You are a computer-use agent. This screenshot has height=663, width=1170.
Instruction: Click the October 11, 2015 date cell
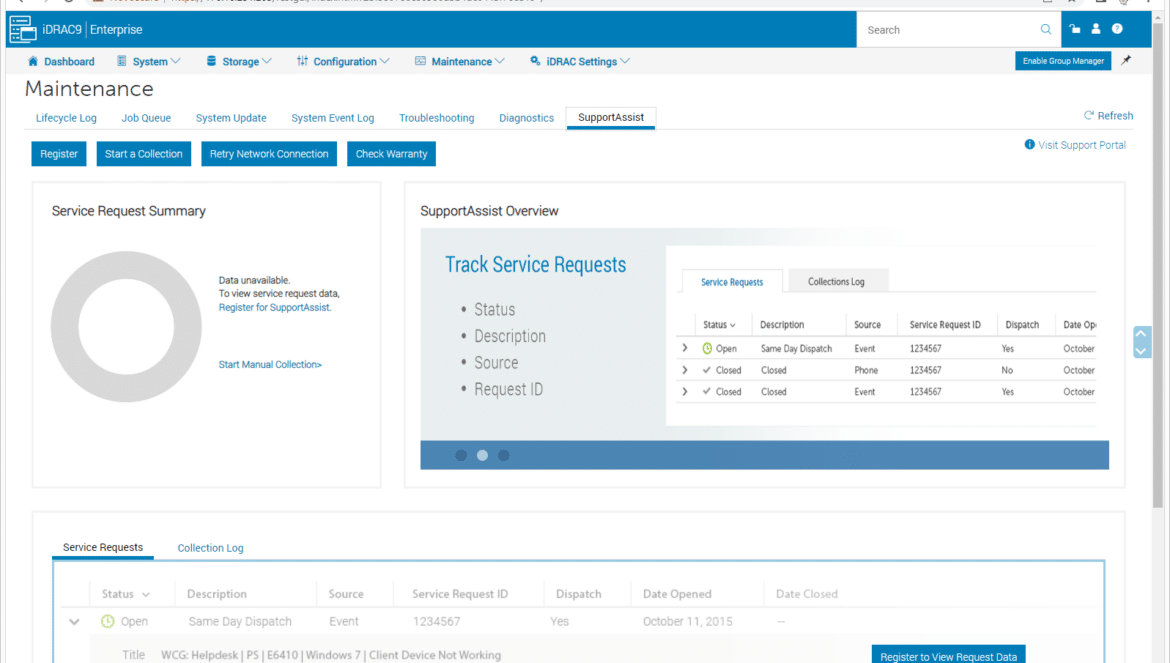pyautogui.click(x=688, y=621)
